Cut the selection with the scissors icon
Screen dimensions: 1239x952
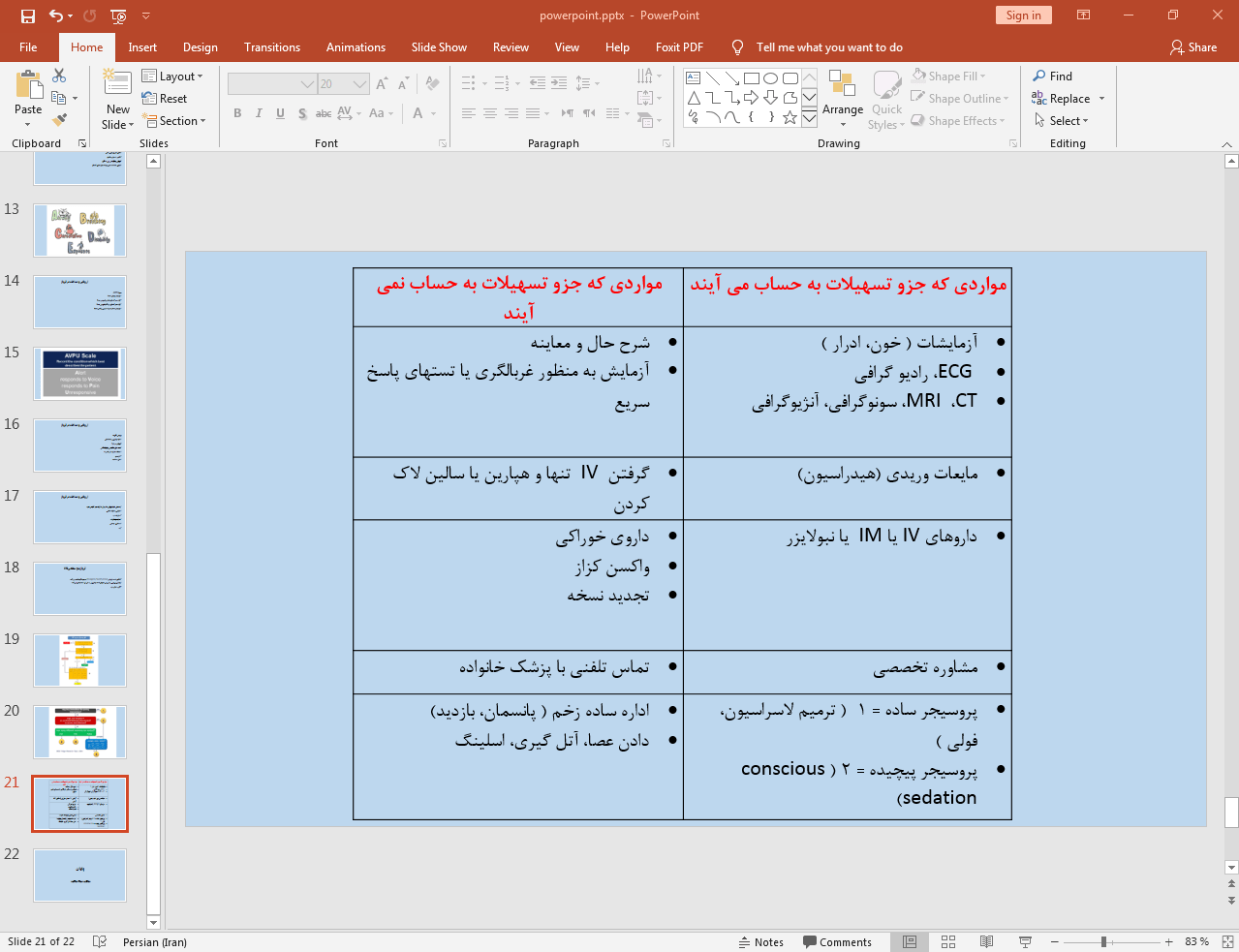tap(59, 76)
